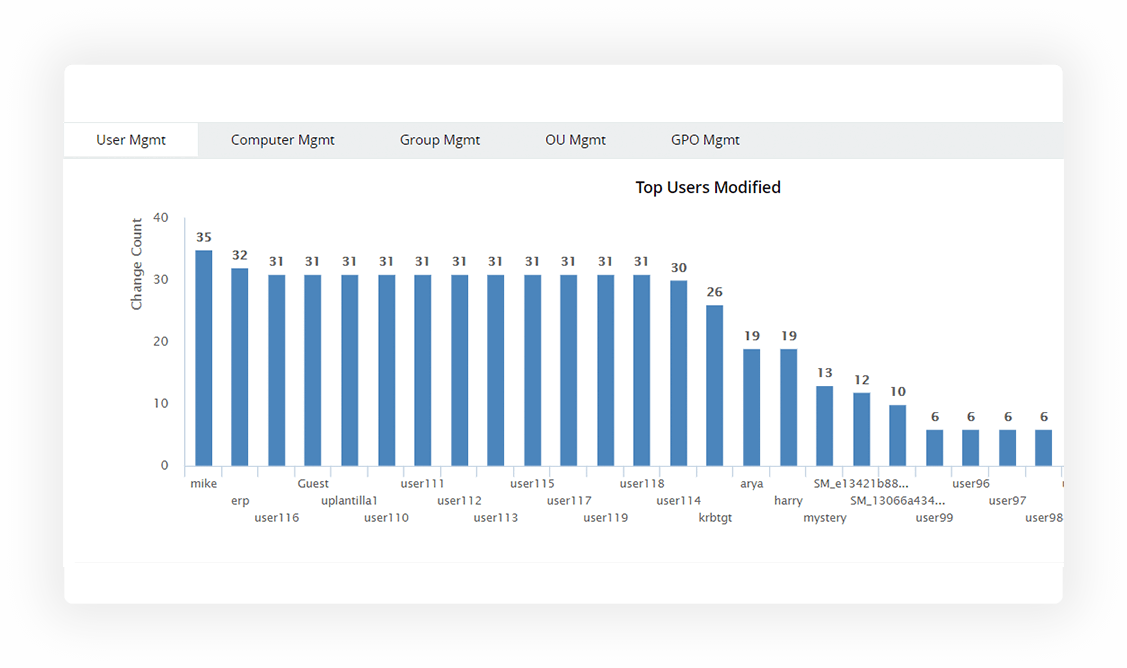This screenshot has height=668, width=1127.
Task: Click the mystery user's bar
Action: (x=823, y=425)
